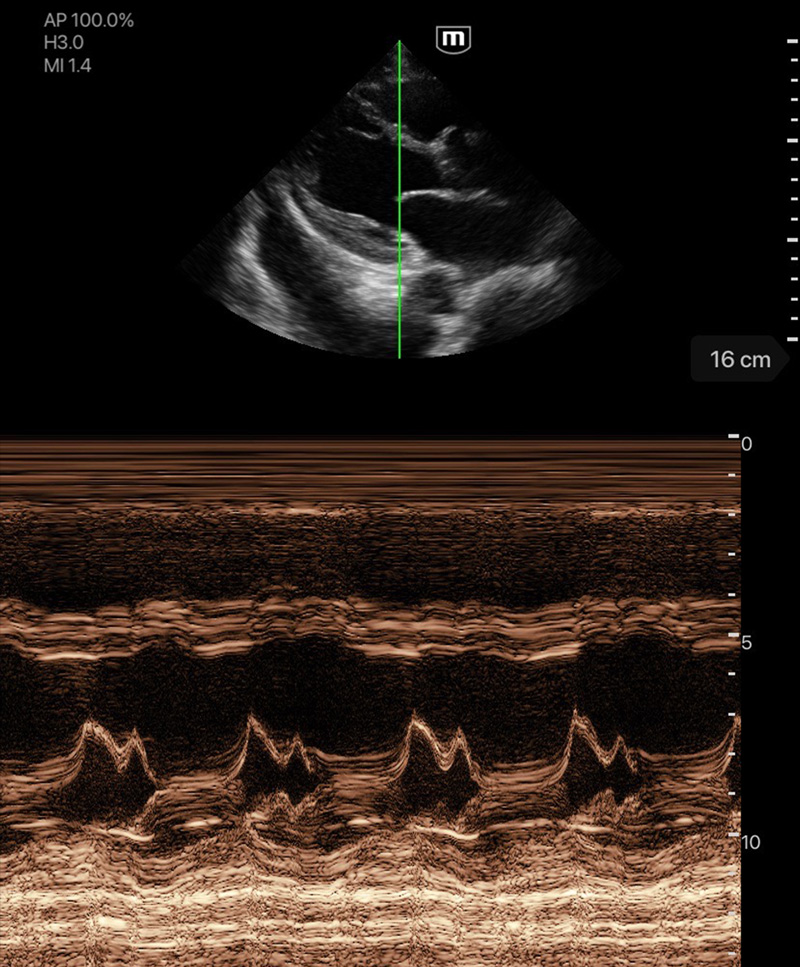Click top tick of 2D depth ruler
The width and height of the screenshot is (800, 967).
click(792, 43)
